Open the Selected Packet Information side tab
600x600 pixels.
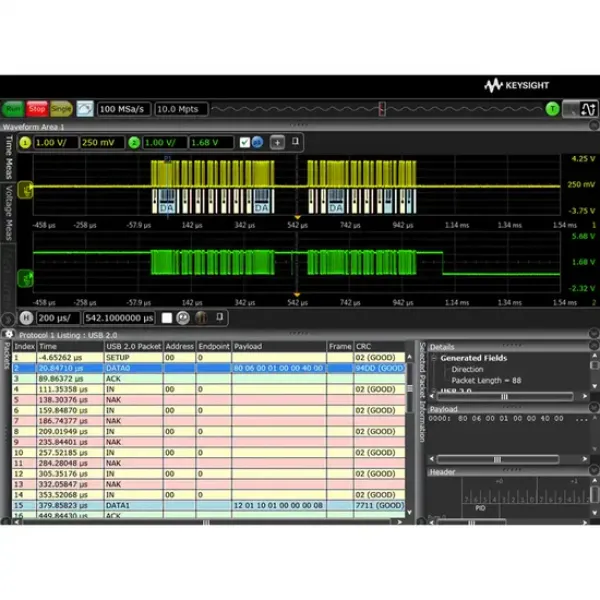pos(422,392)
